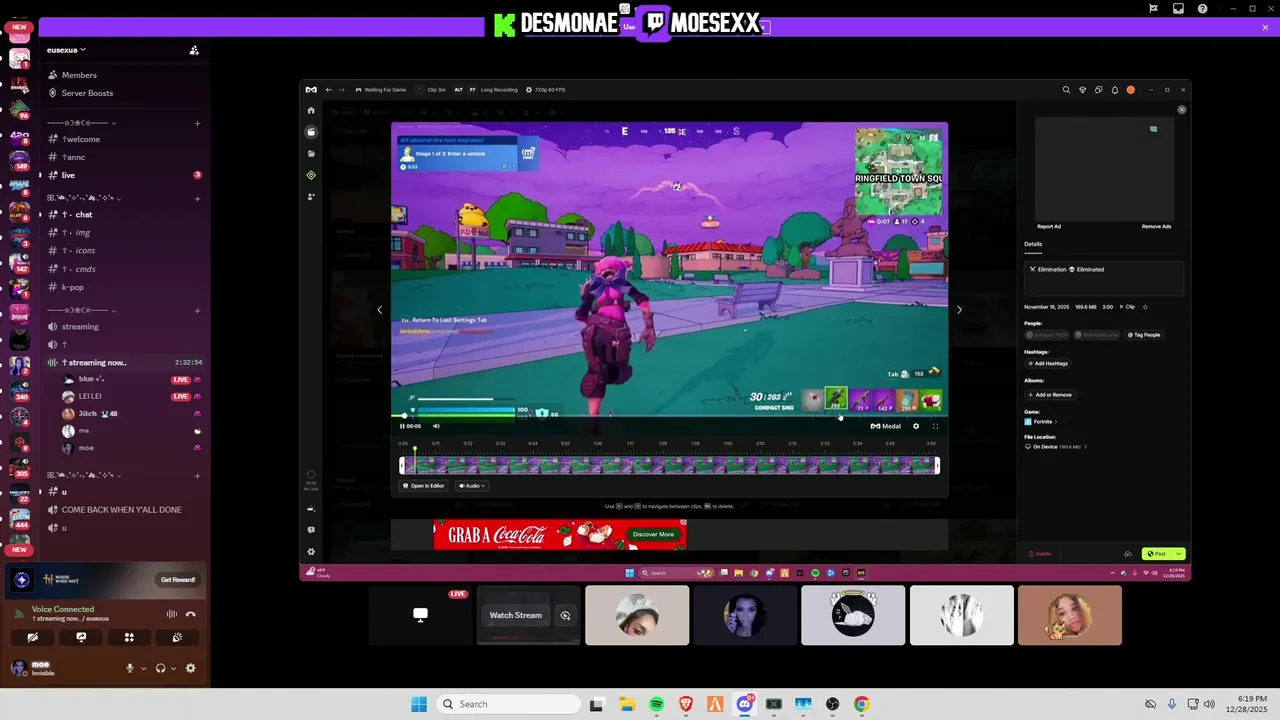Click the Remove Ads link
This screenshot has width=1280, height=720.
[1156, 226]
